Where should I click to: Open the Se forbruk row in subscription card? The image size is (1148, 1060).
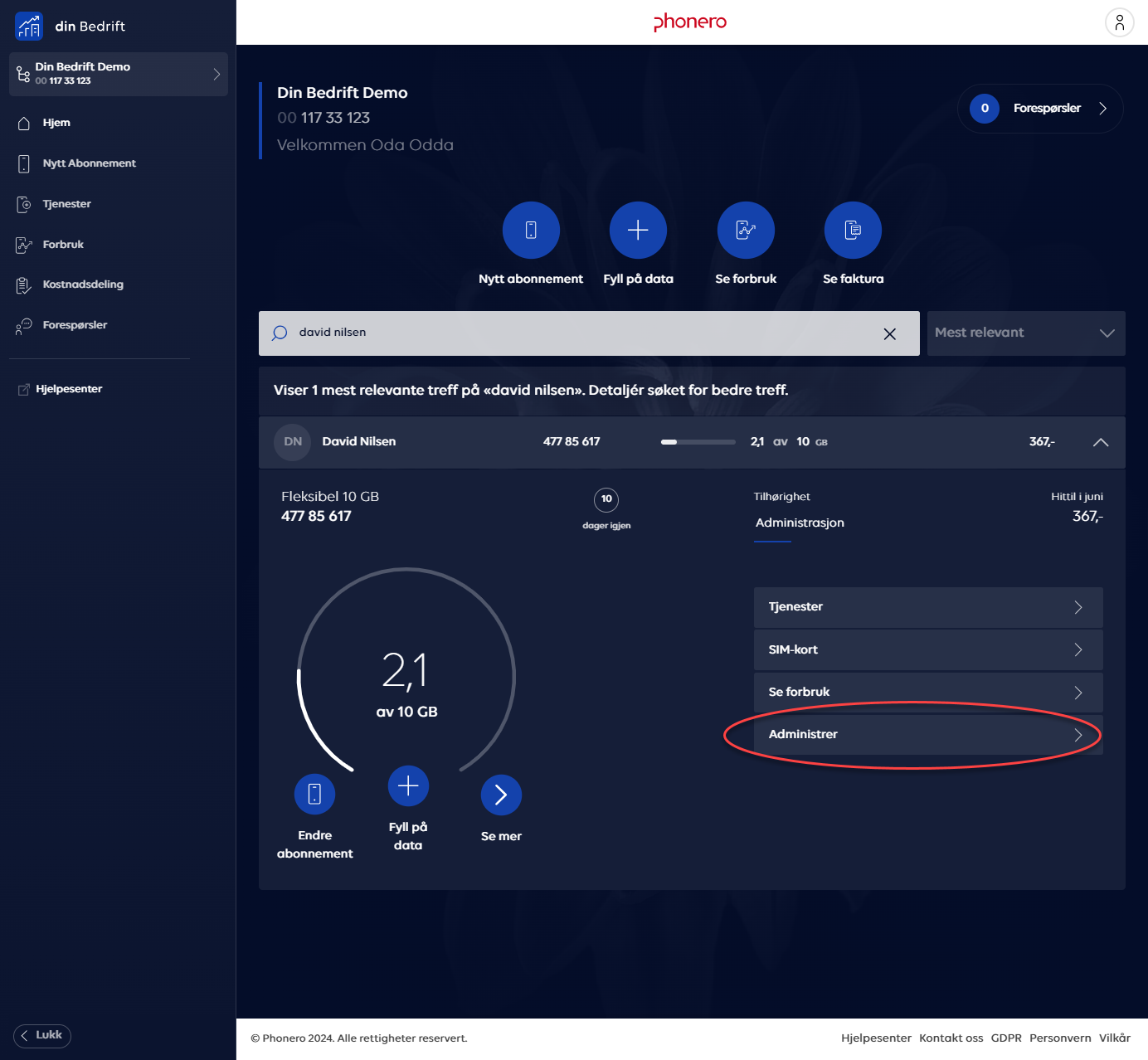pyautogui.click(x=928, y=692)
